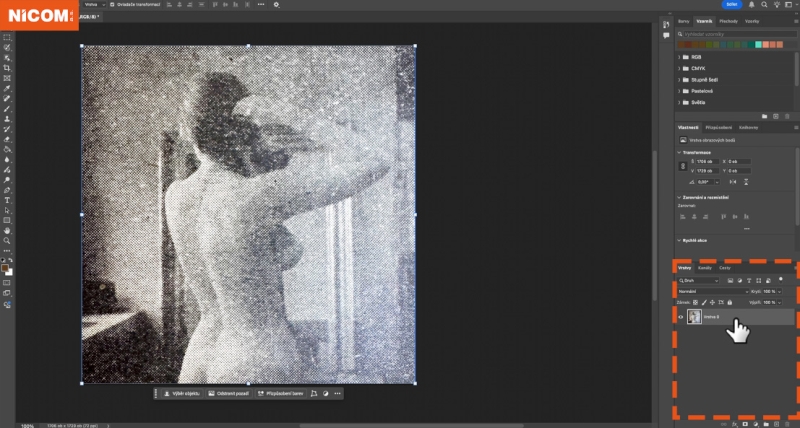
Task: Switch to the Kanály tab
Action: pyautogui.click(x=704, y=268)
